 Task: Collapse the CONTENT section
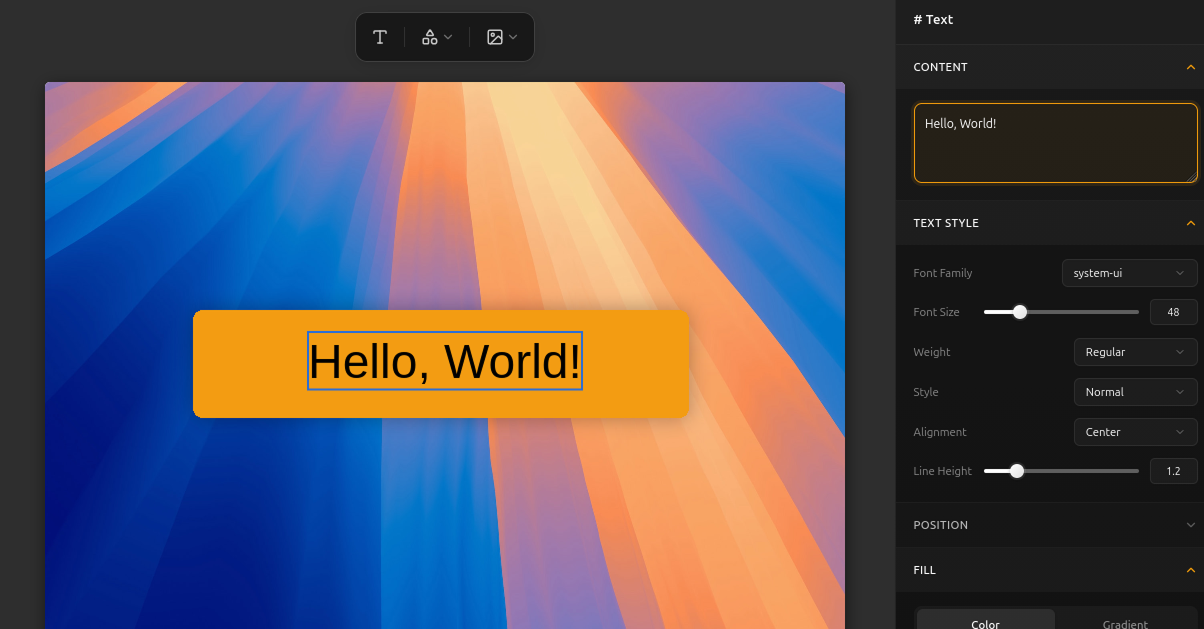1190,67
